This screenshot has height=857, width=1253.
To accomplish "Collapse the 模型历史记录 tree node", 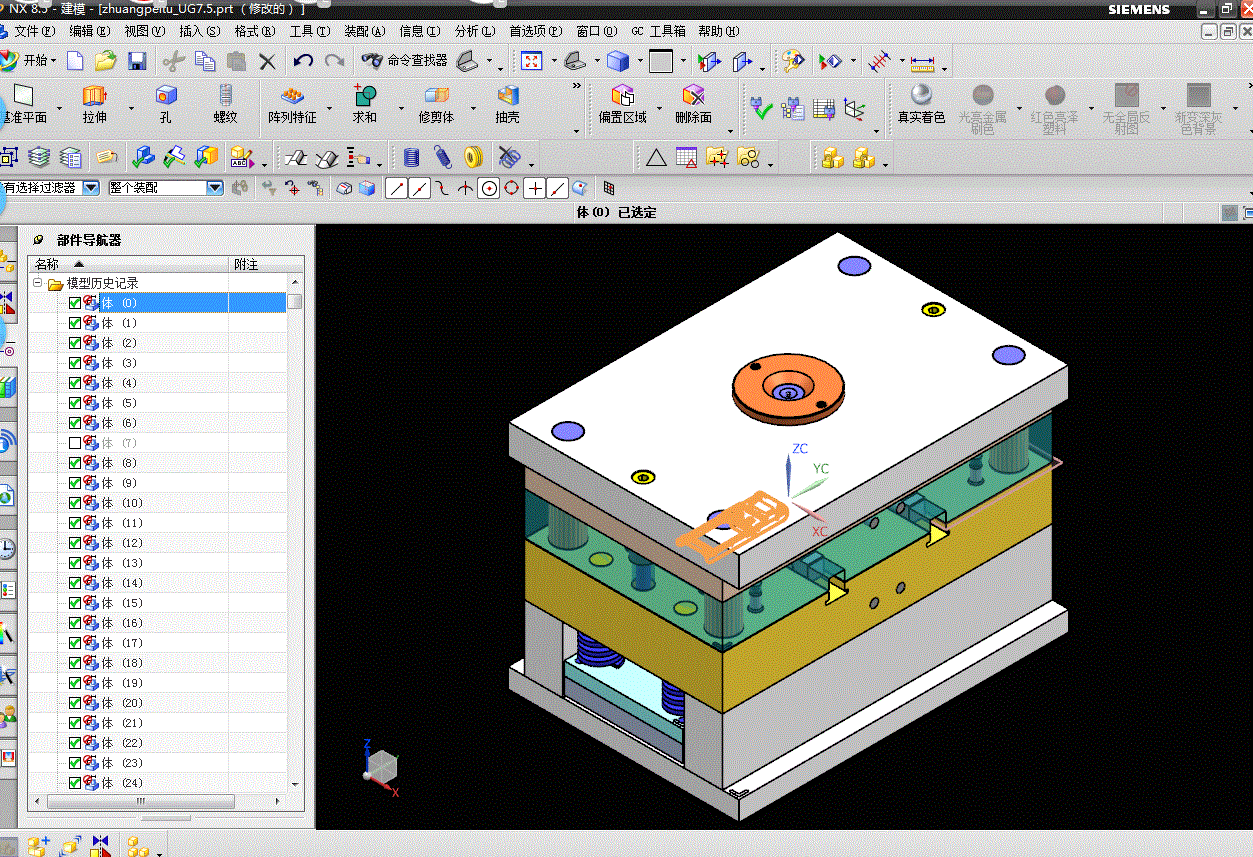I will 38,283.
